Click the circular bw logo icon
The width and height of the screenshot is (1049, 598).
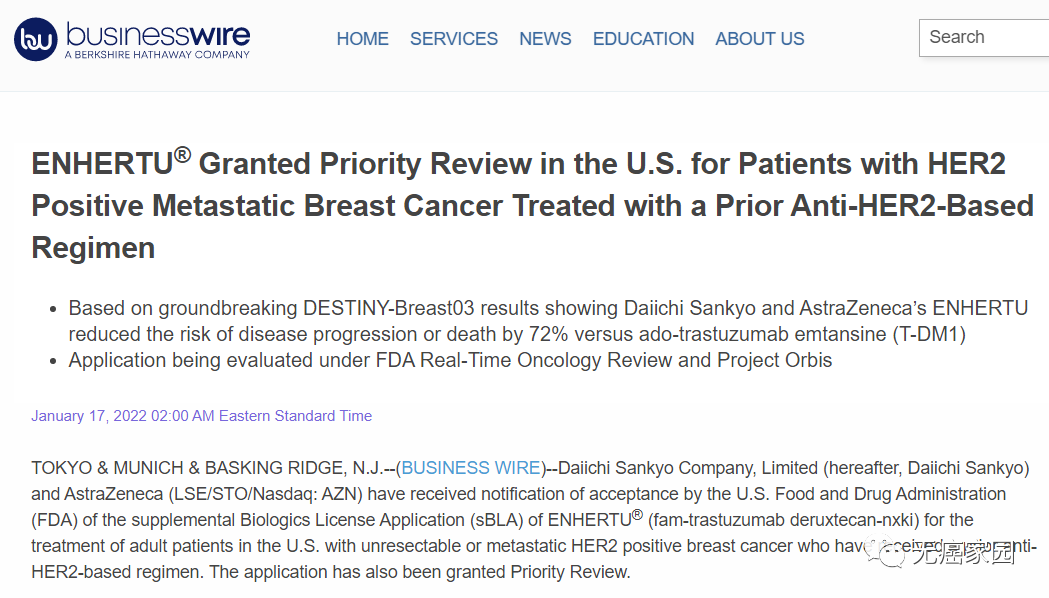click(x=36, y=39)
